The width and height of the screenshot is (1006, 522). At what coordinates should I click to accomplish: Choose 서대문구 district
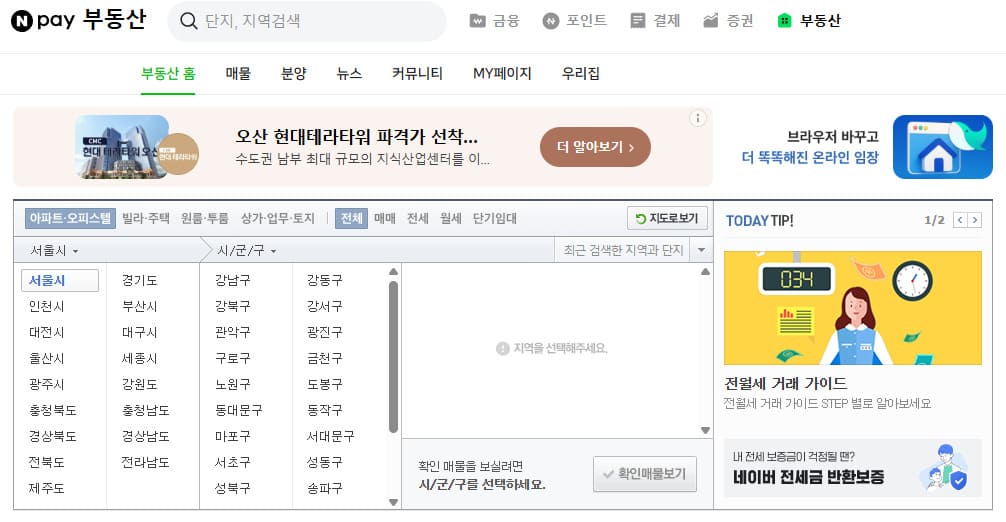pos(330,436)
